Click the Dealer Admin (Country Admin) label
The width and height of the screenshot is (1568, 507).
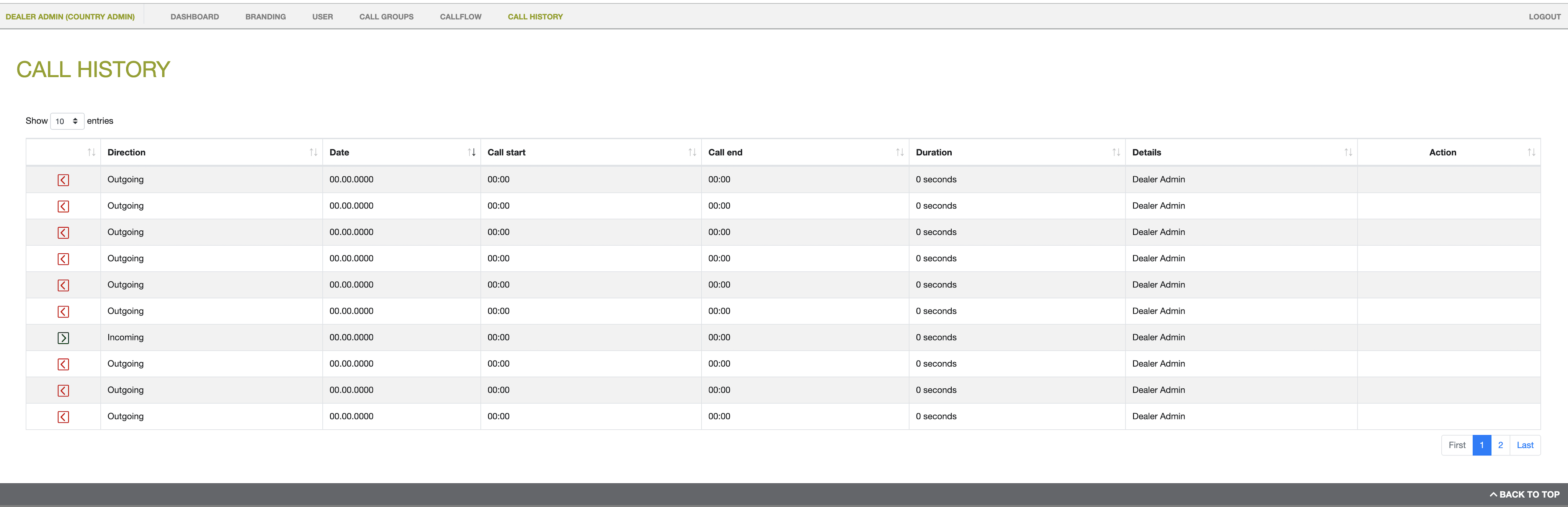click(x=70, y=16)
